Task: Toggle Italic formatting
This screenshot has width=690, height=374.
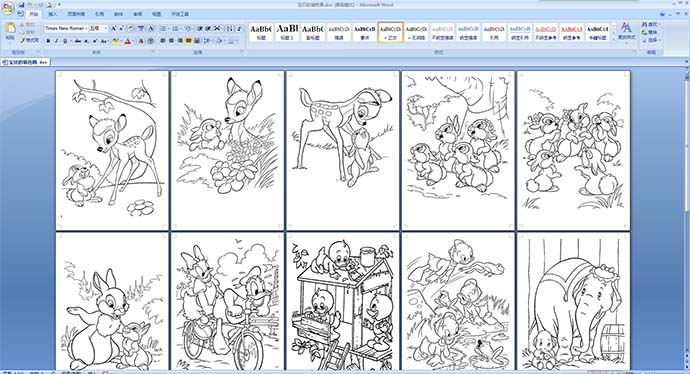Action: pos(56,41)
